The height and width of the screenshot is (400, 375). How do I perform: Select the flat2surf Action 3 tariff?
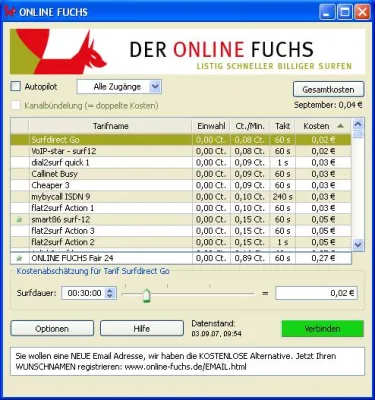click(181, 231)
